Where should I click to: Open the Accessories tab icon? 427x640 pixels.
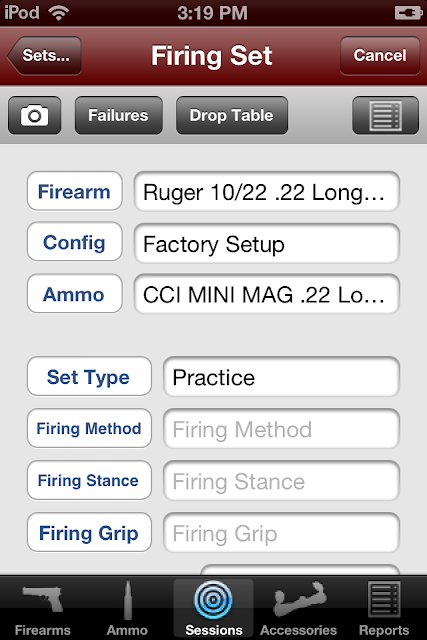point(298,599)
